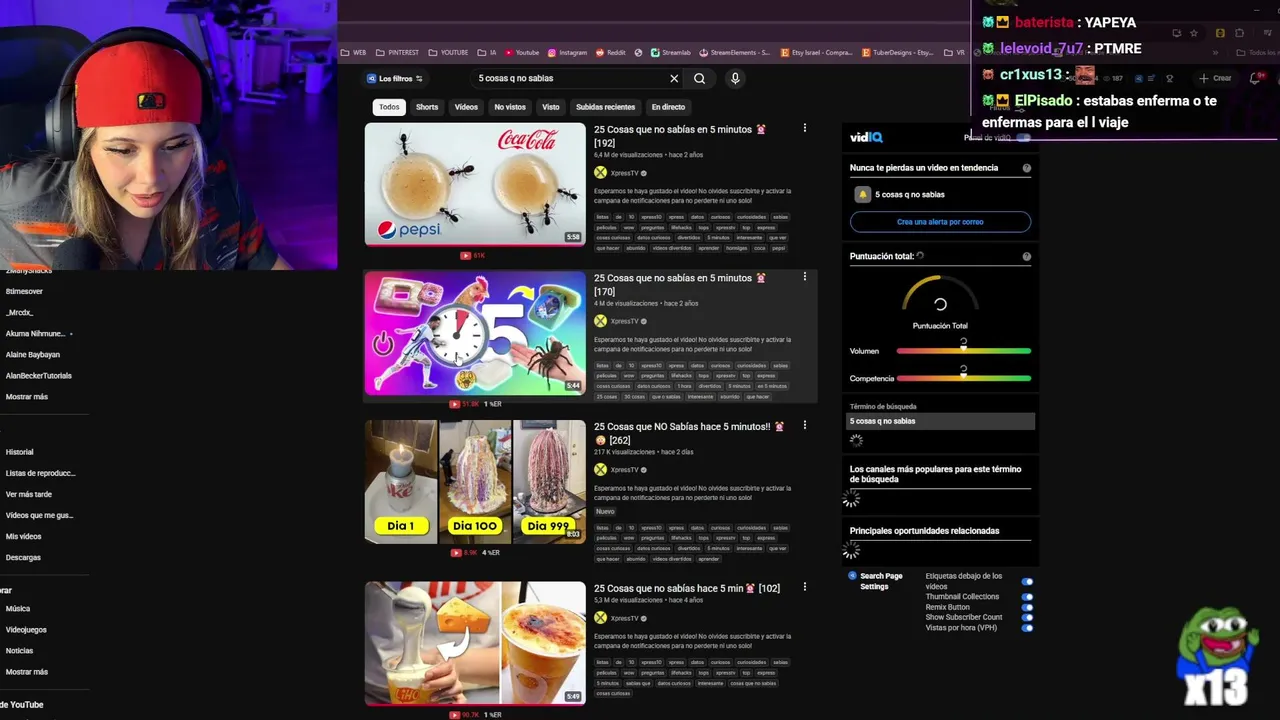Click Crea una alerta por correo button

tap(940, 222)
